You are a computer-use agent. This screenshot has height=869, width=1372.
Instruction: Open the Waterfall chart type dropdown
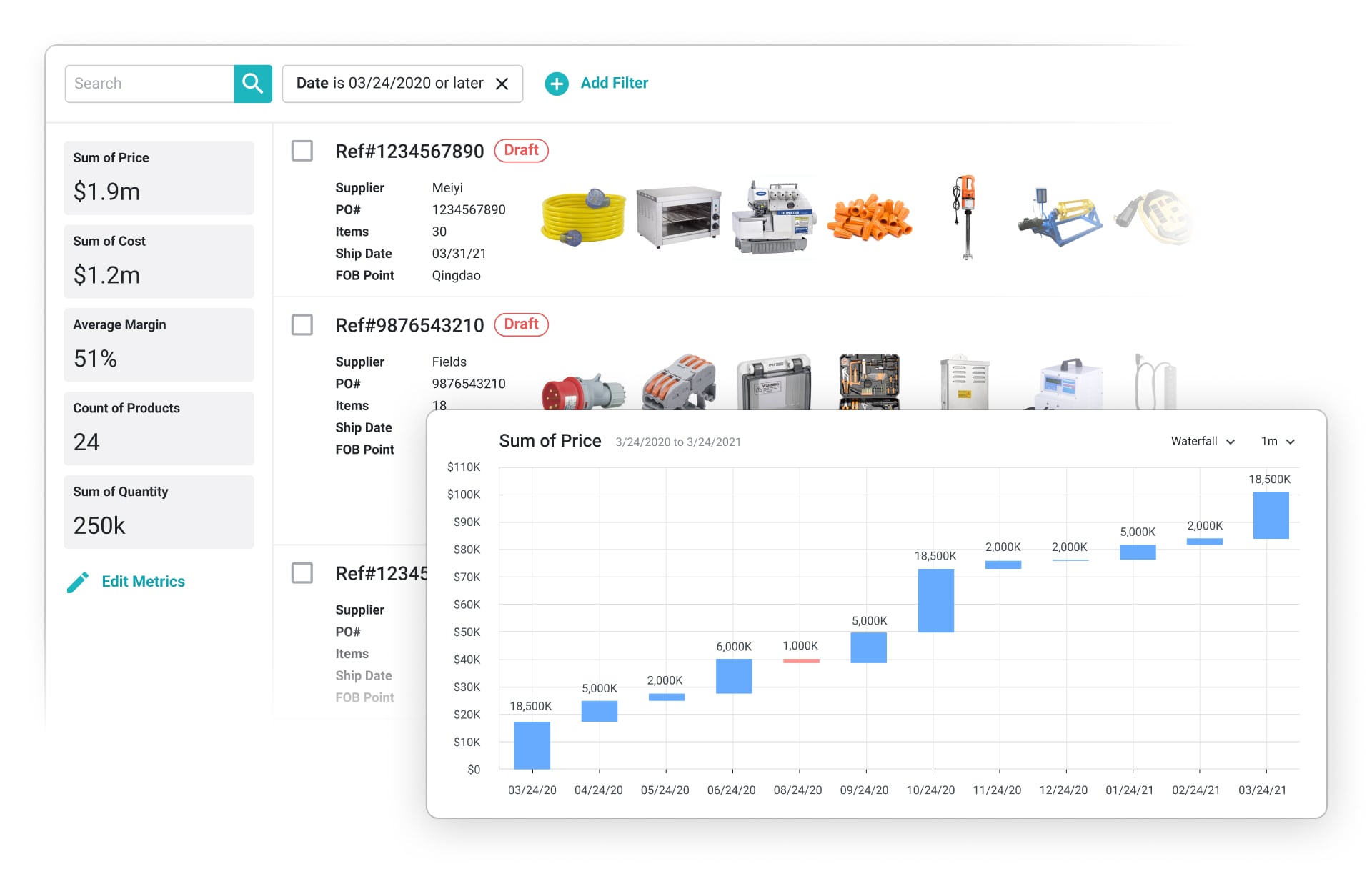pyautogui.click(x=1203, y=442)
